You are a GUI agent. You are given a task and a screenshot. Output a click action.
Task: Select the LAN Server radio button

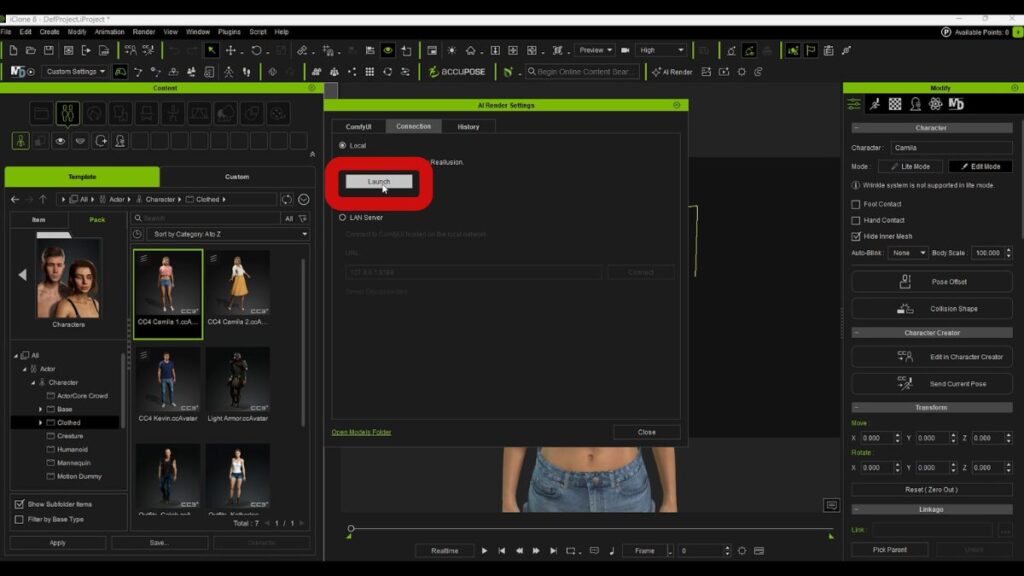[342, 217]
